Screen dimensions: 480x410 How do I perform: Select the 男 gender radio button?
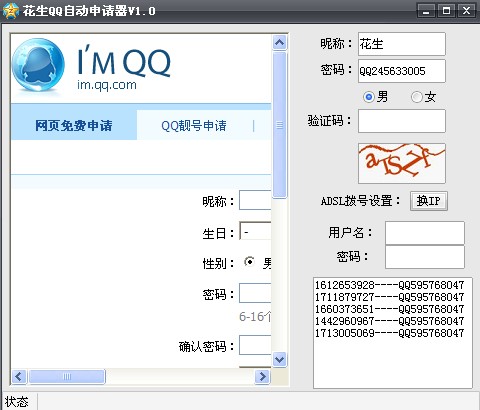pos(369,97)
